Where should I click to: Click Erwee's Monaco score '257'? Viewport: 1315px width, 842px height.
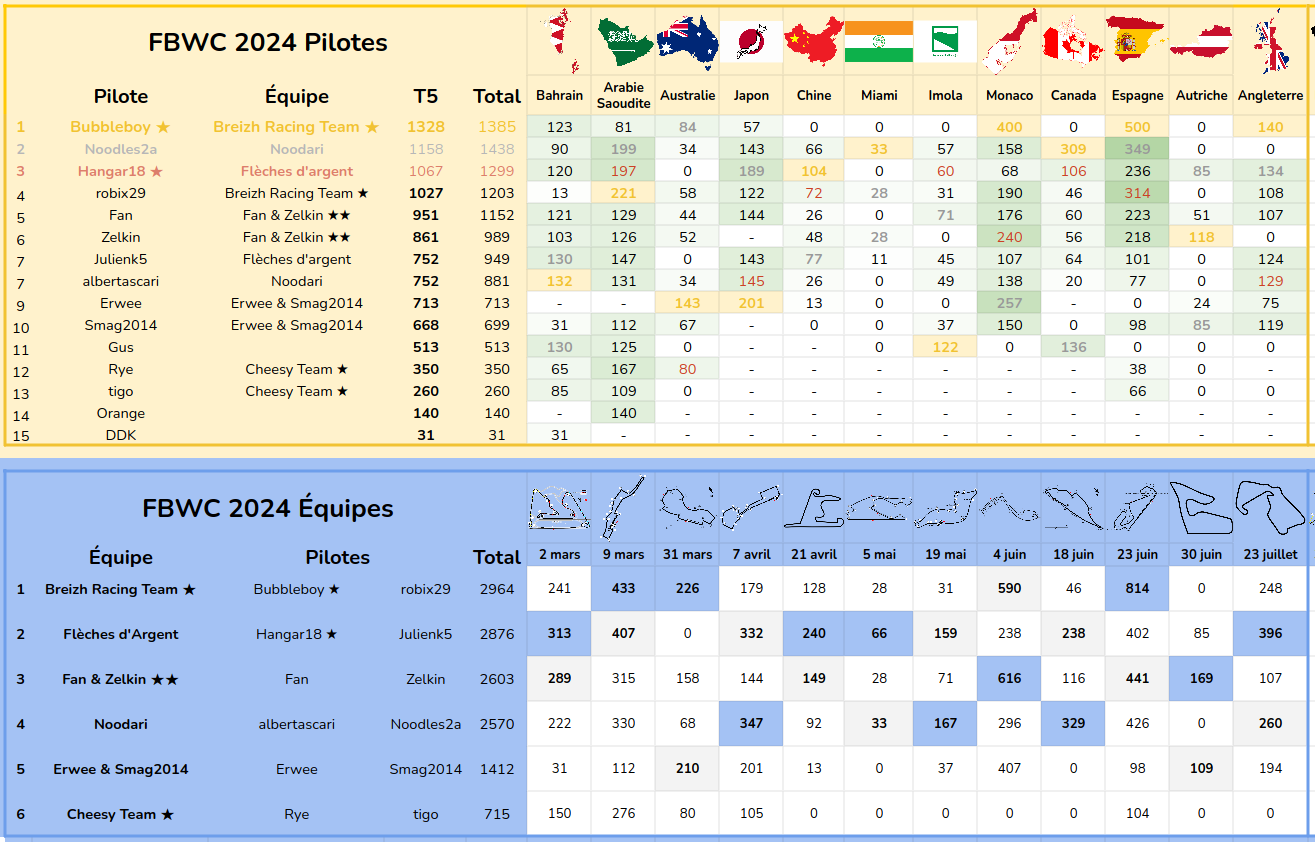(1009, 303)
